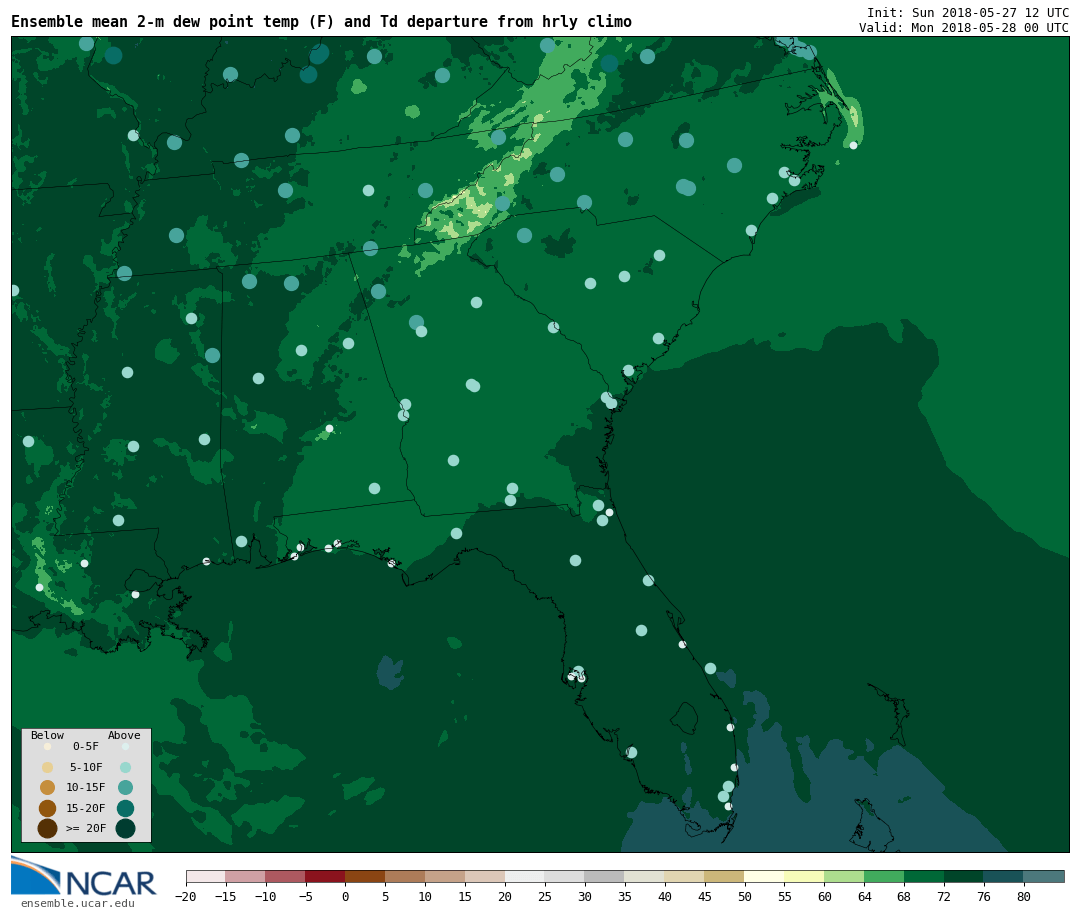This screenshot has width=1080, height=915.
Task: Select the colorbar swatch above 80
Action: [x=1045, y=876]
